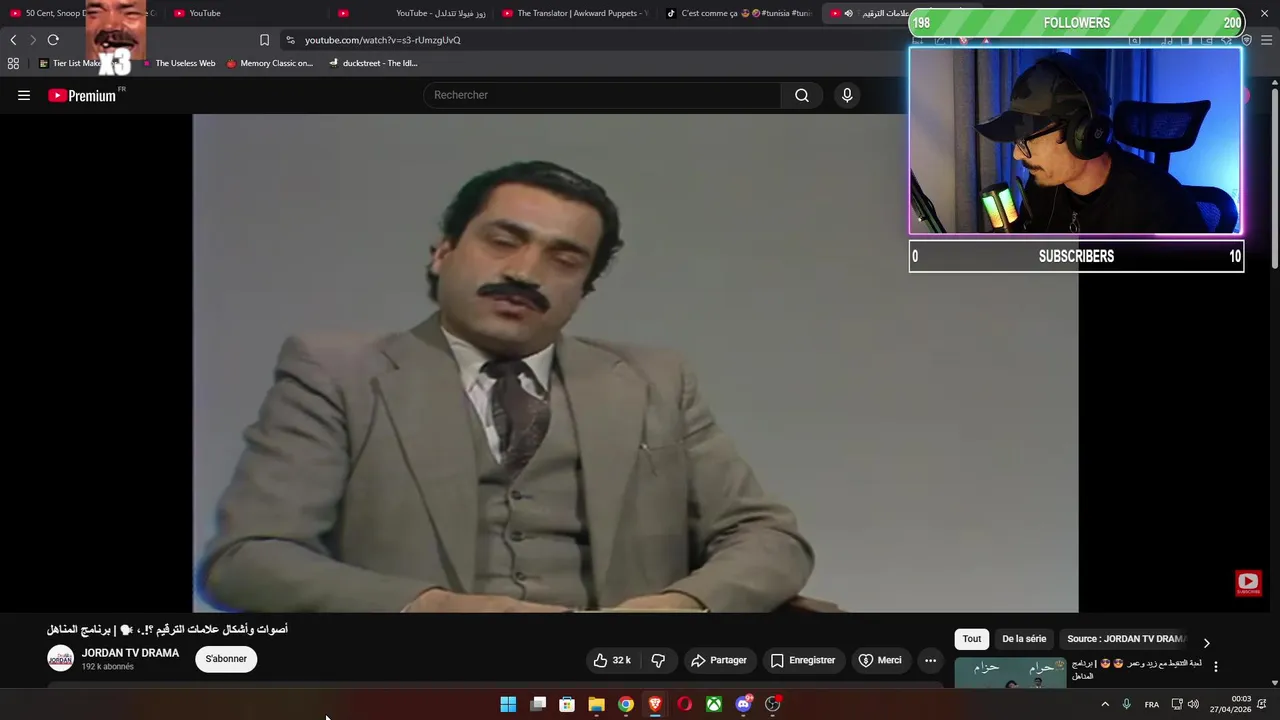Click the Enregistrer save button
The width and height of the screenshot is (1280, 720).
click(x=803, y=660)
